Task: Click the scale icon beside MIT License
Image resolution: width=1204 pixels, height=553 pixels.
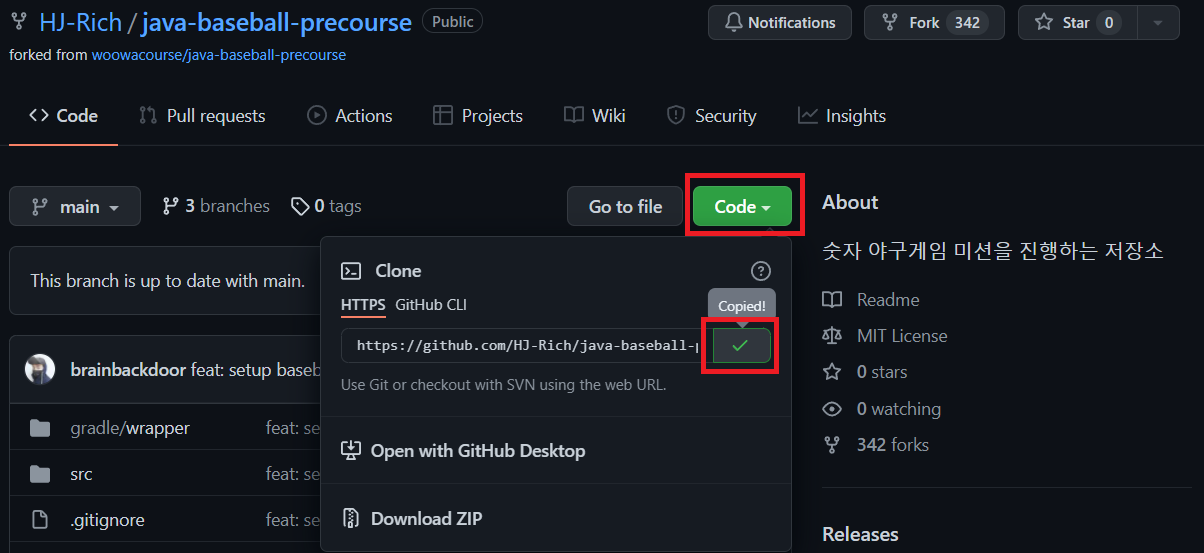Action: [832, 336]
